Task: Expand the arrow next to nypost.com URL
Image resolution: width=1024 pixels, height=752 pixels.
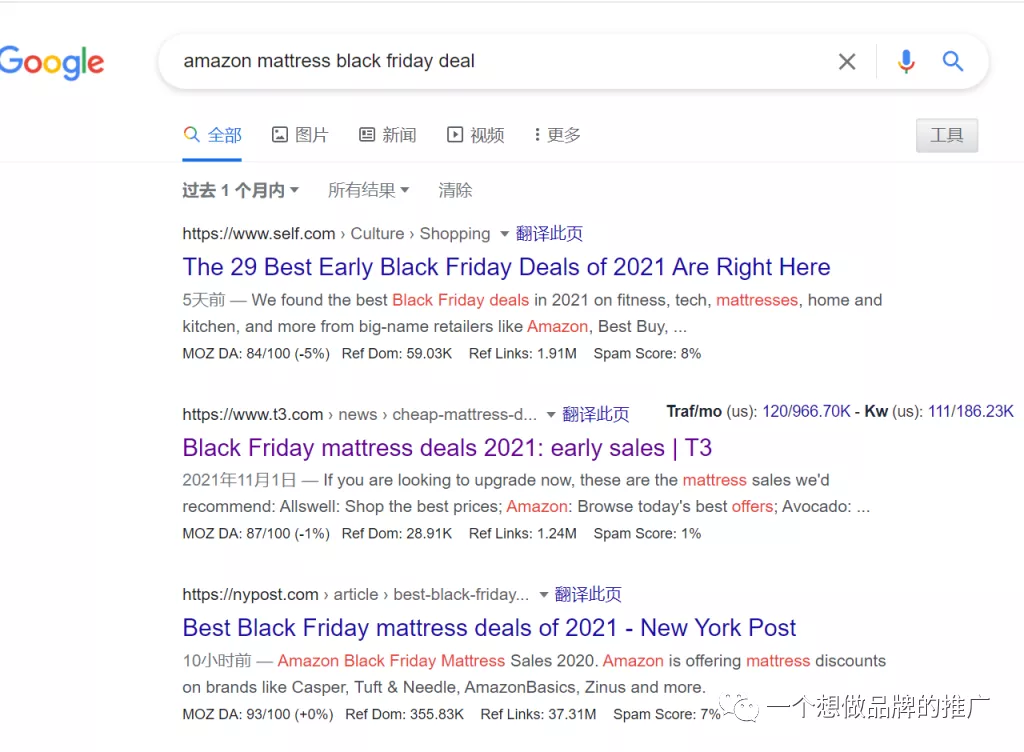Action: pyautogui.click(x=543, y=595)
